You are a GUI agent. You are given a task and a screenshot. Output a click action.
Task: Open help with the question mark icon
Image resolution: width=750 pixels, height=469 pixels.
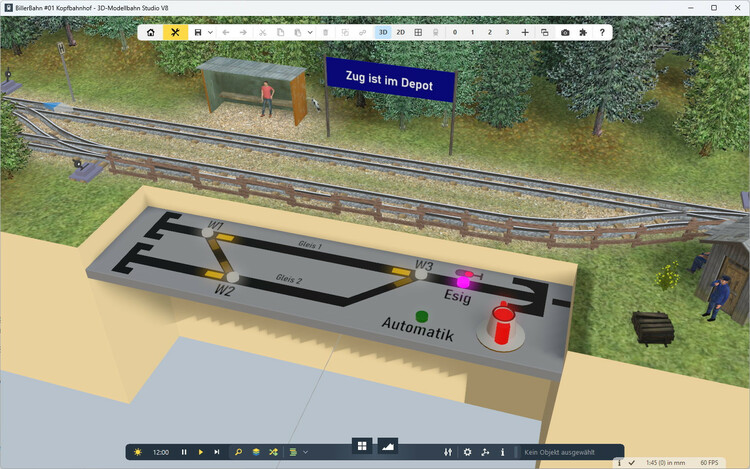point(602,33)
